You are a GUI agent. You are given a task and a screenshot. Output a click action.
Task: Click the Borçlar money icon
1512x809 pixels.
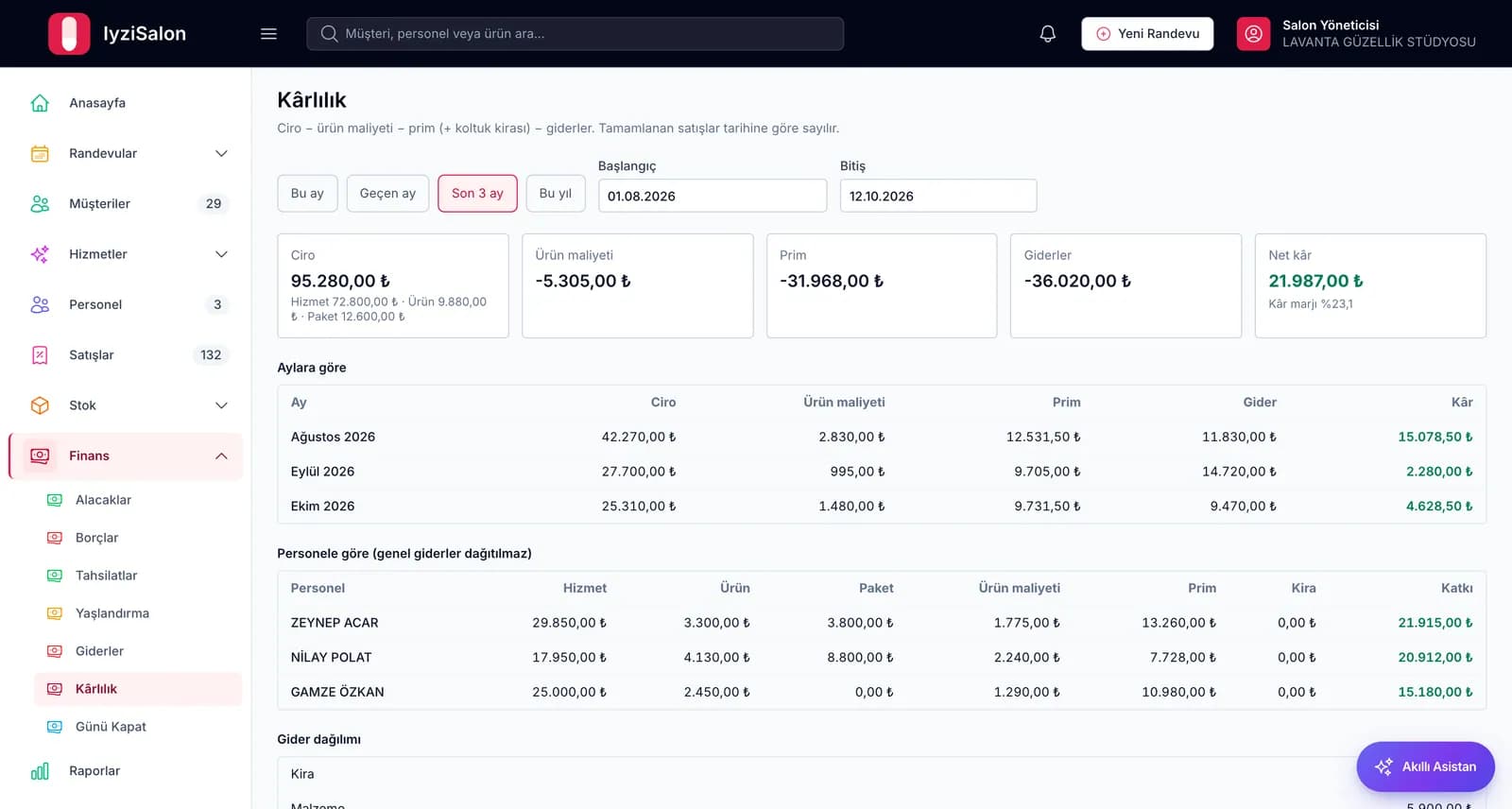point(55,538)
